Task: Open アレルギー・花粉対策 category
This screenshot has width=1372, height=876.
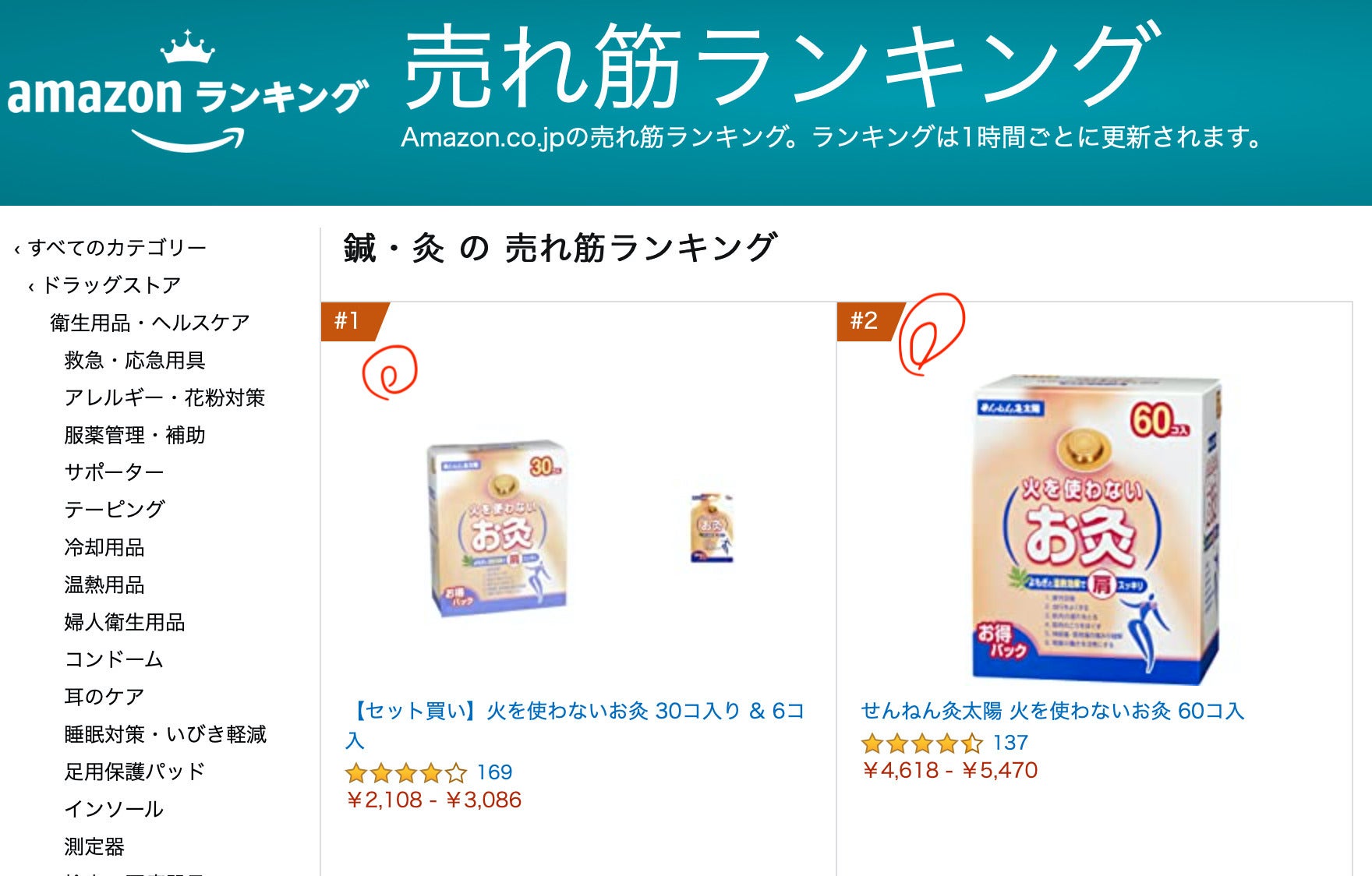Action: point(164,397)
